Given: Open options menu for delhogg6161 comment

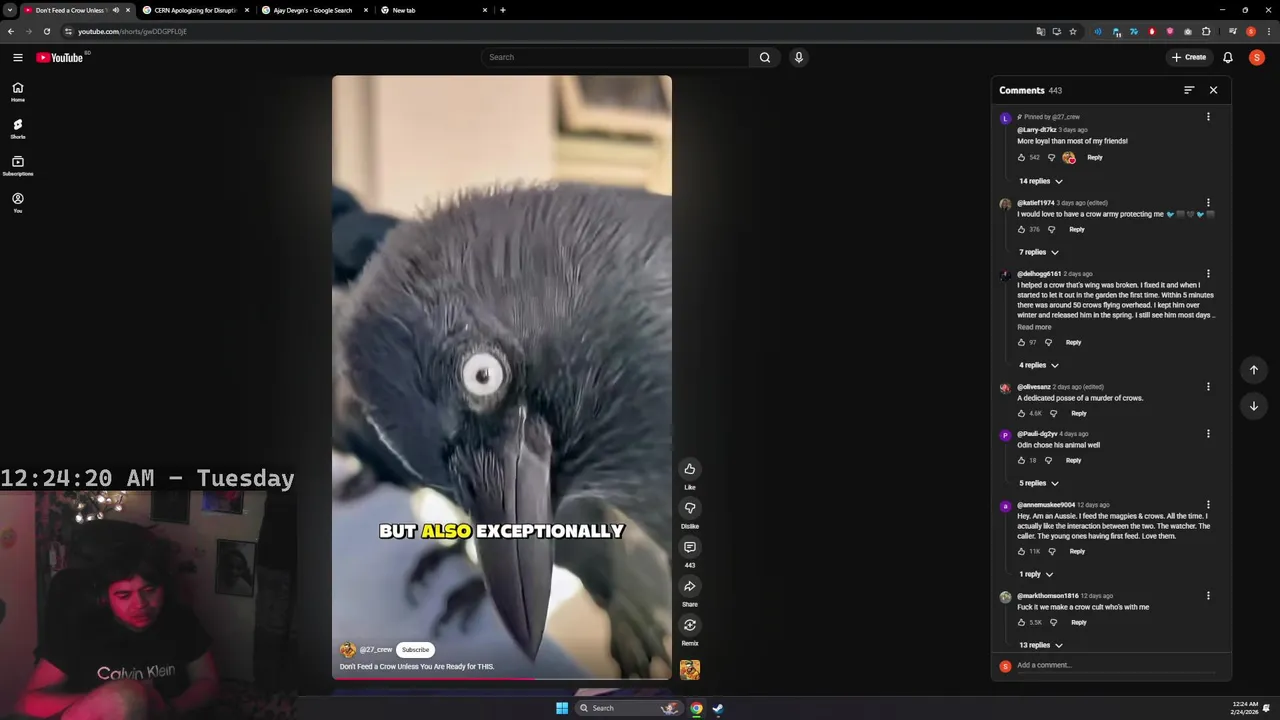Looking at the screenshot, I should coord(1208,274).
